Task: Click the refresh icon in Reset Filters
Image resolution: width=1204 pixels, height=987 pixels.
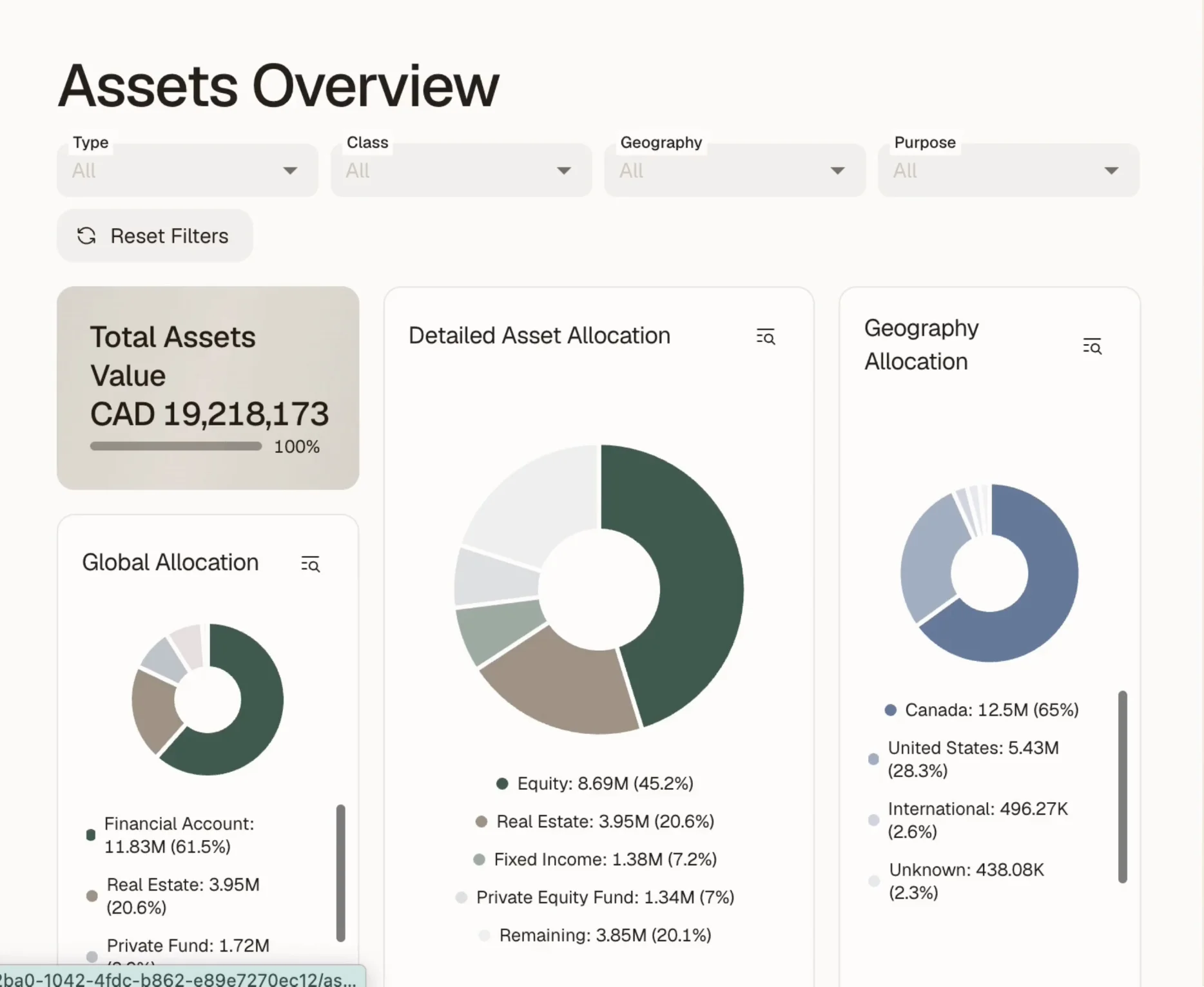Action: click(x=86, y=236)
